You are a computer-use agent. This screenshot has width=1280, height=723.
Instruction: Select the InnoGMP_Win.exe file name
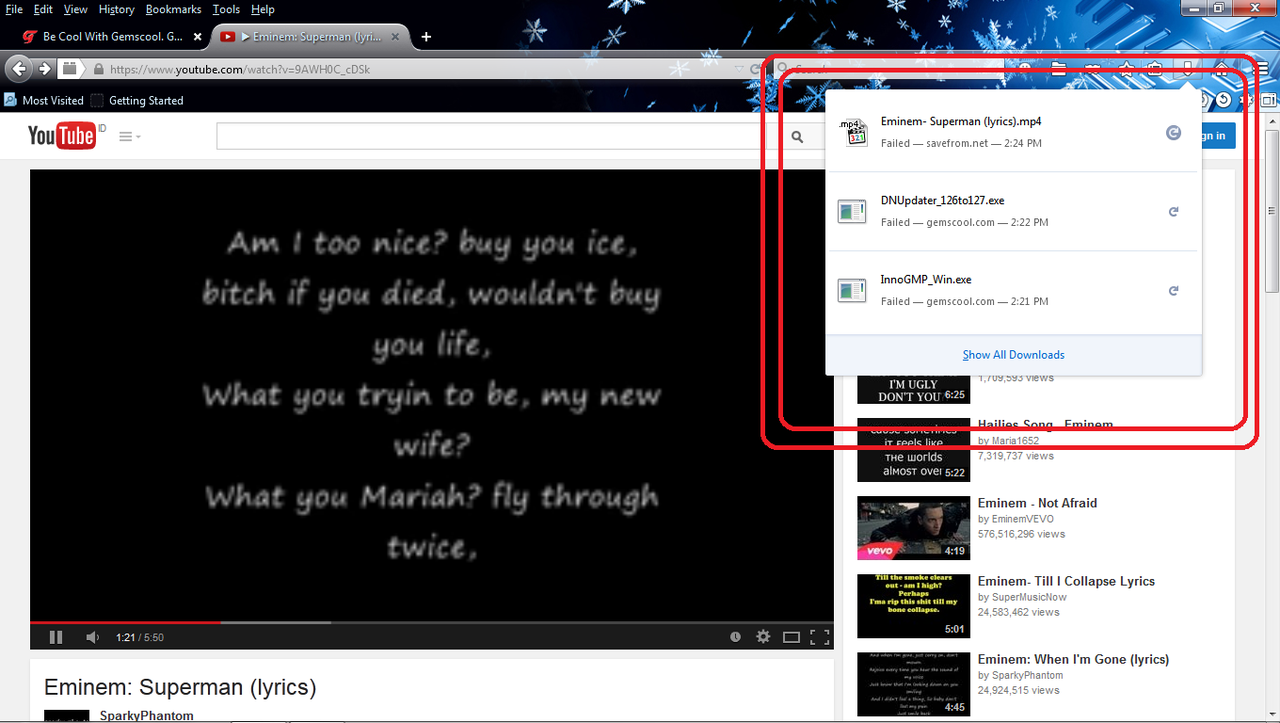(926, 279)
